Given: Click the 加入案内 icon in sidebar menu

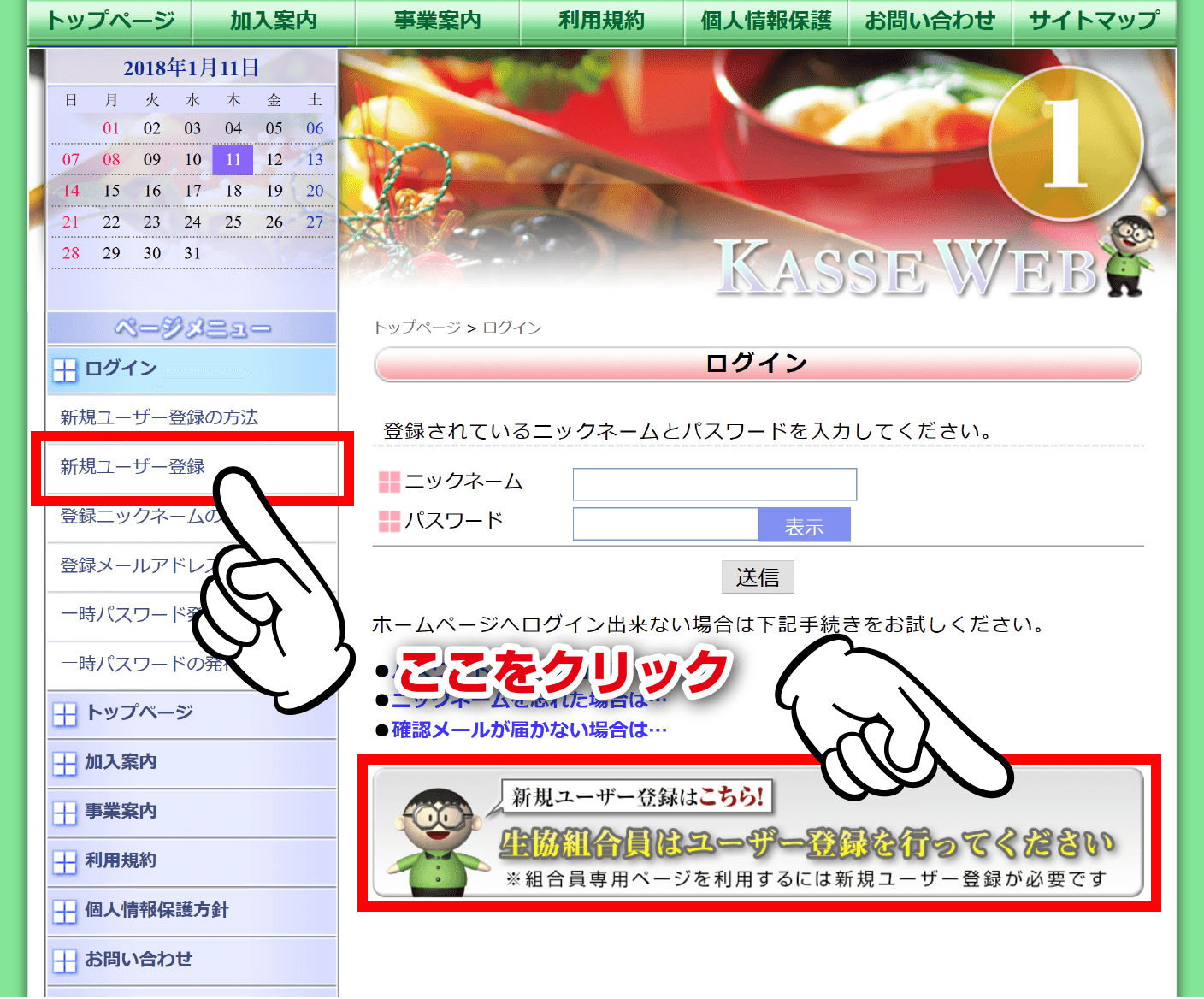Looking at the screenshot, I should pyautogui.click(x=65, y=764).
